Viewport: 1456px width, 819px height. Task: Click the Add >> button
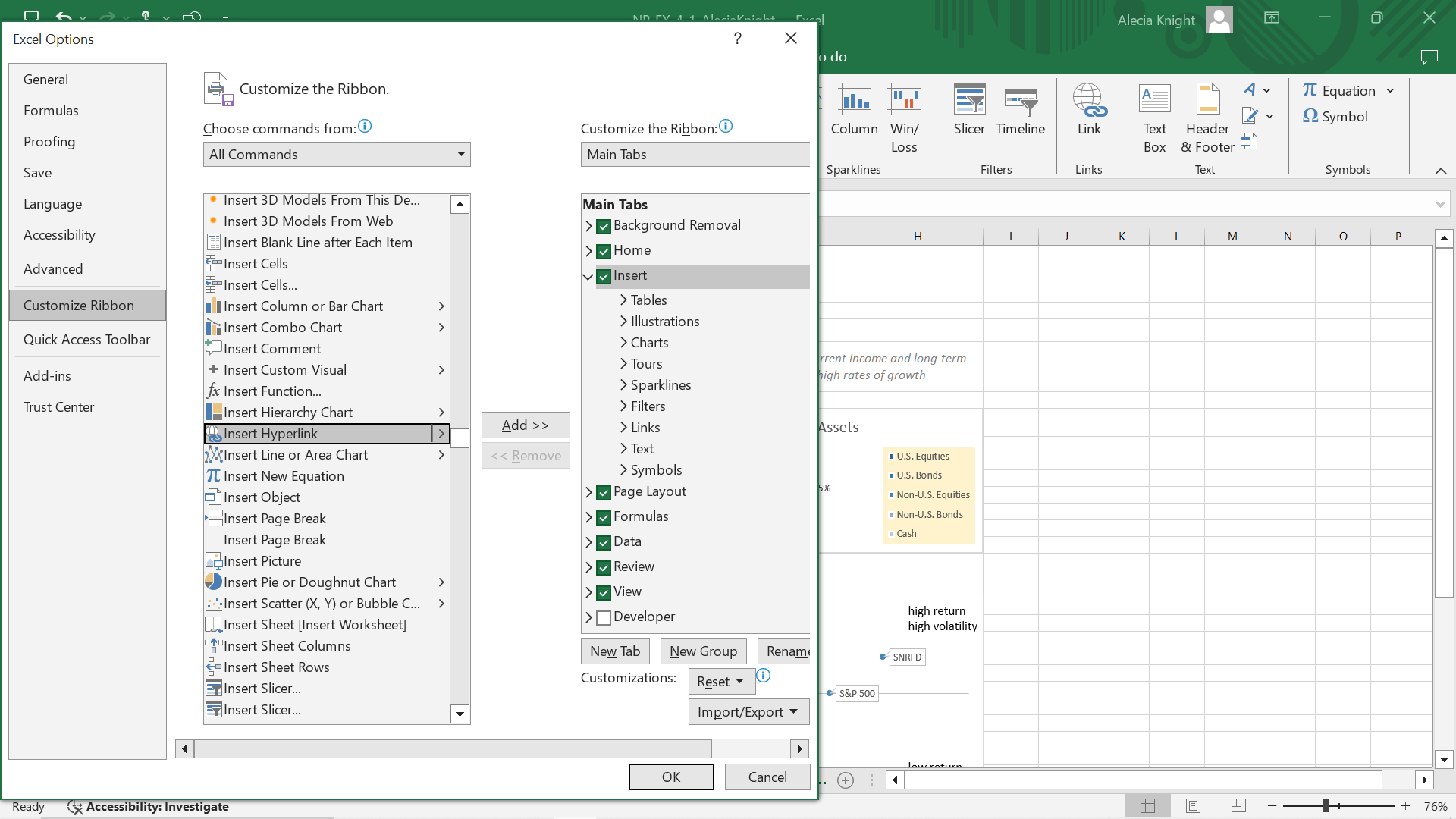[x=526, y=425]
